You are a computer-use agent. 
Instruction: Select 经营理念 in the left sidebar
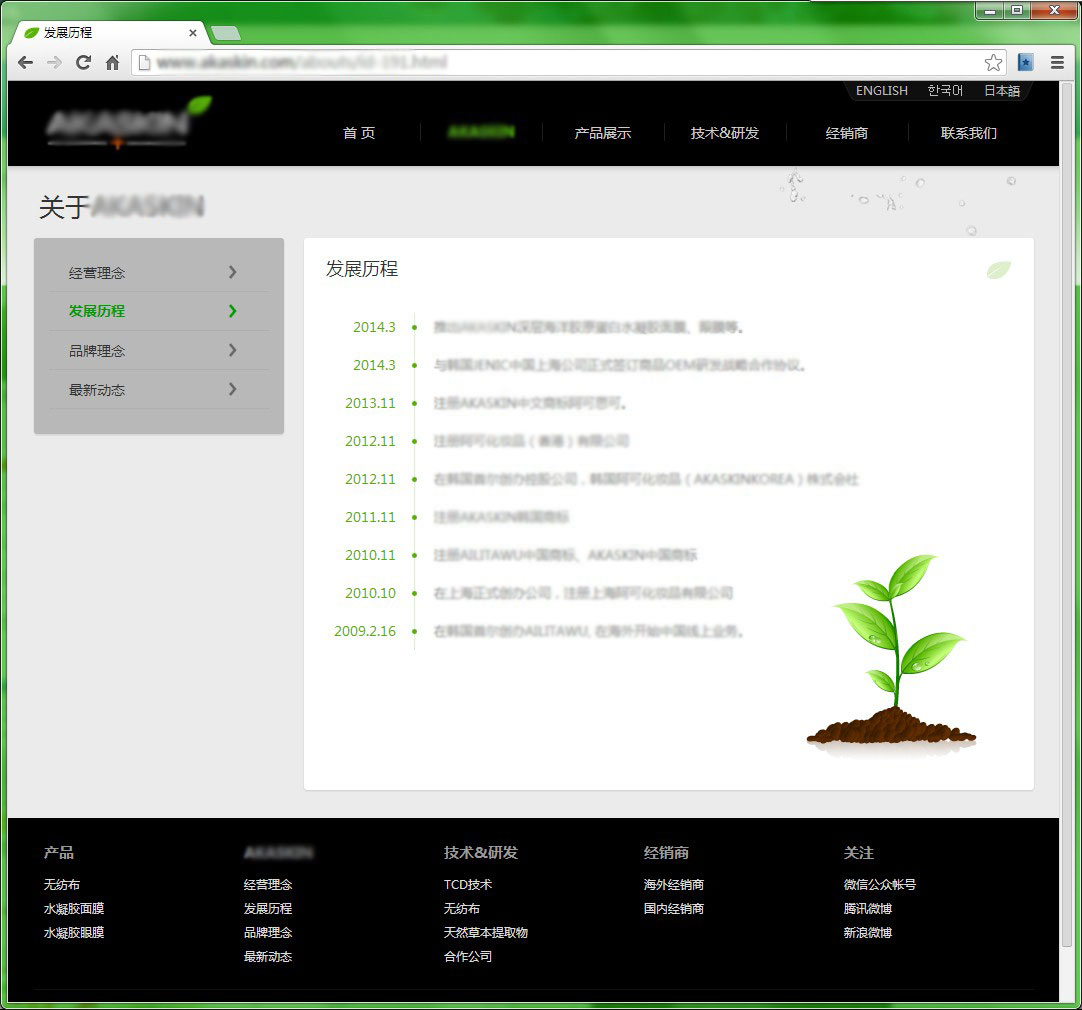point(97,273)
